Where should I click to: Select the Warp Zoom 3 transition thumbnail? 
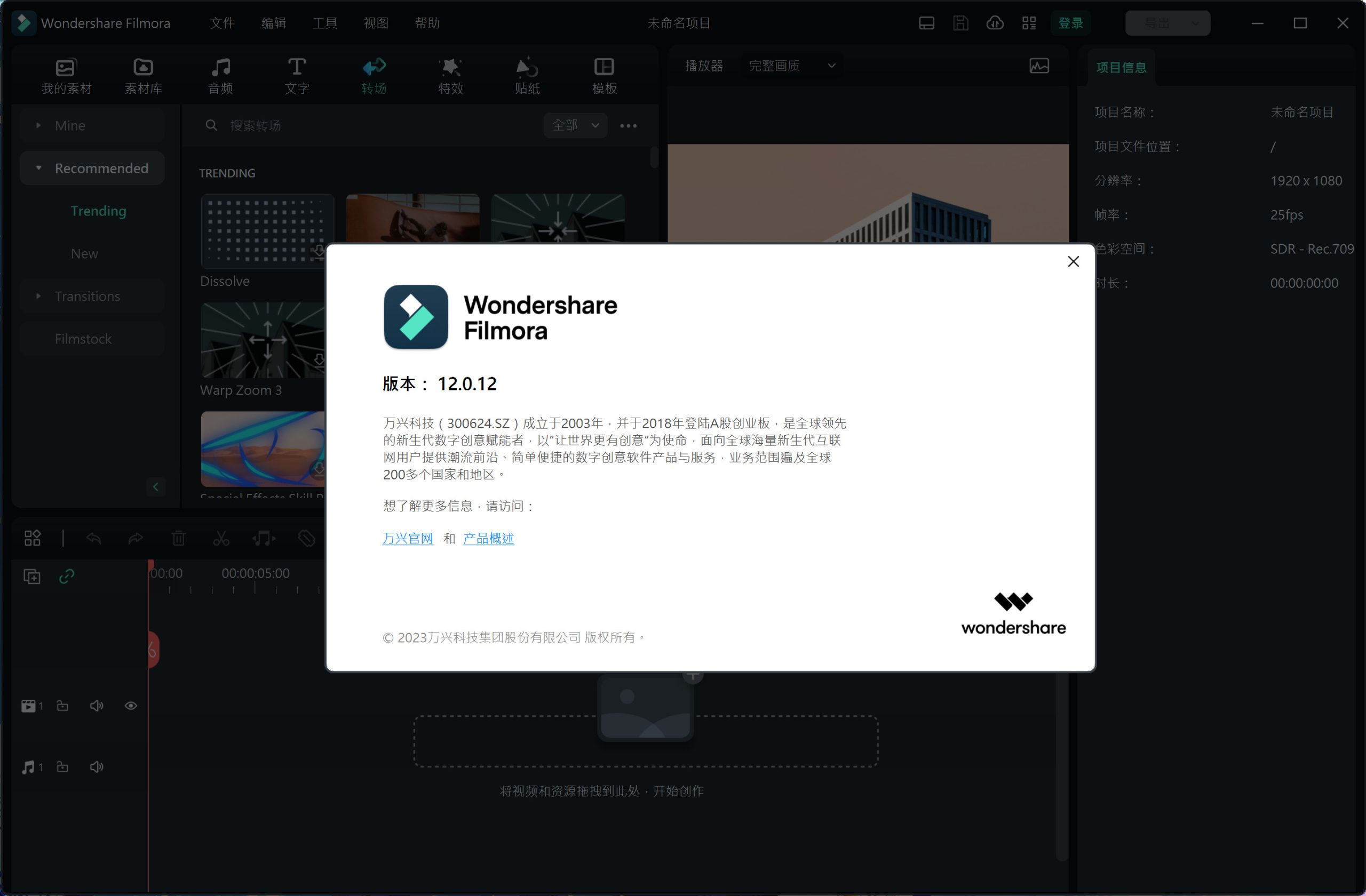[263, 340]
